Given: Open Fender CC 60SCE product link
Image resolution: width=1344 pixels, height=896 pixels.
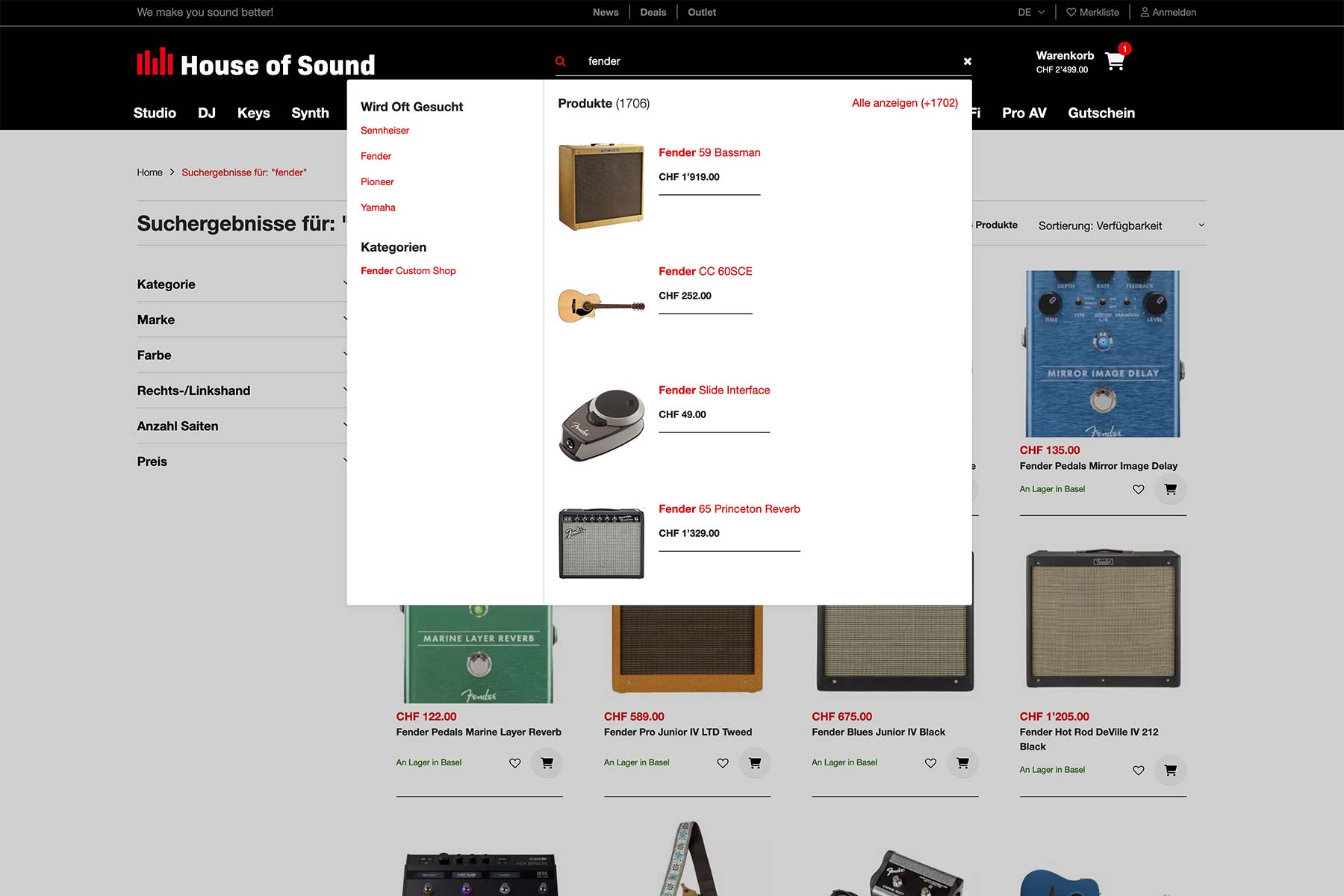Looking at the screenshot, I should (x=705, y=271).
